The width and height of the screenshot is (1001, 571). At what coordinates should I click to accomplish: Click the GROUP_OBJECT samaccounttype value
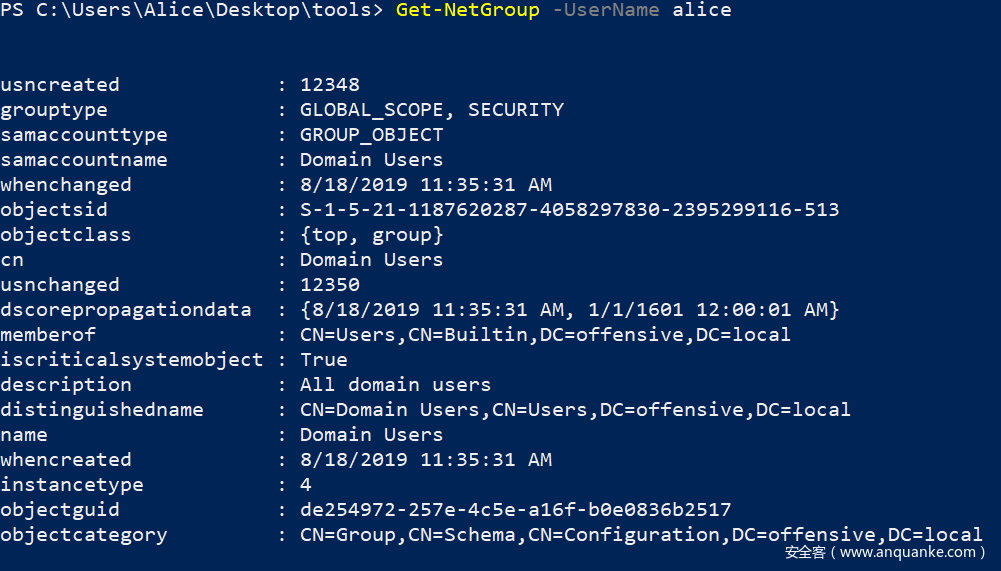coord(372,135)
